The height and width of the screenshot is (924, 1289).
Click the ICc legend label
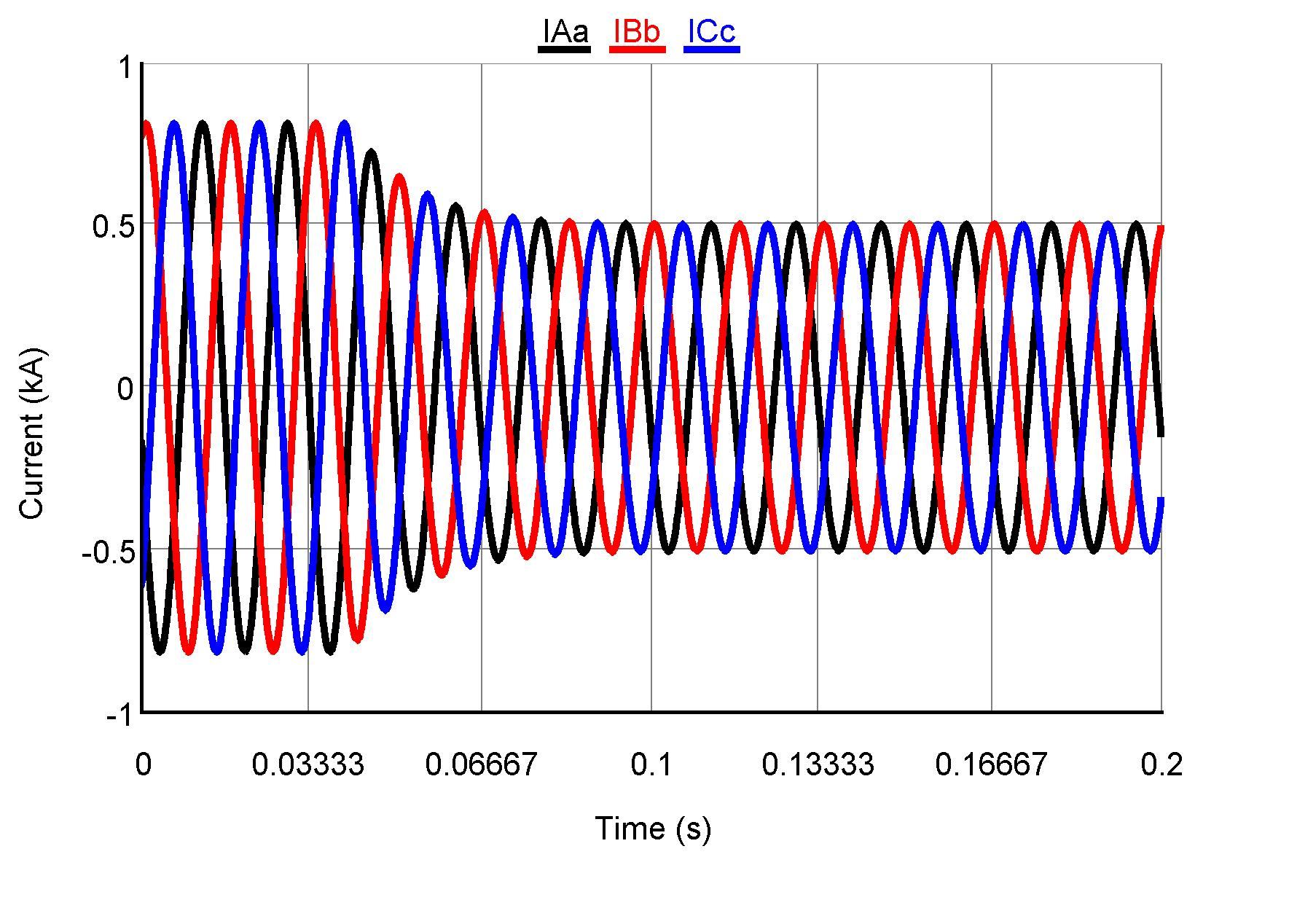point(711,31)
